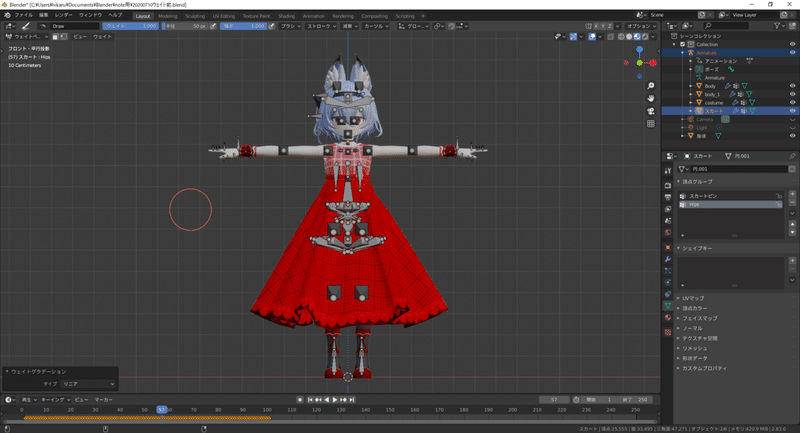Move vertex group up with arrow
Image resolution: width=800 pixels, height=433 pixels.
coord(792,224)
